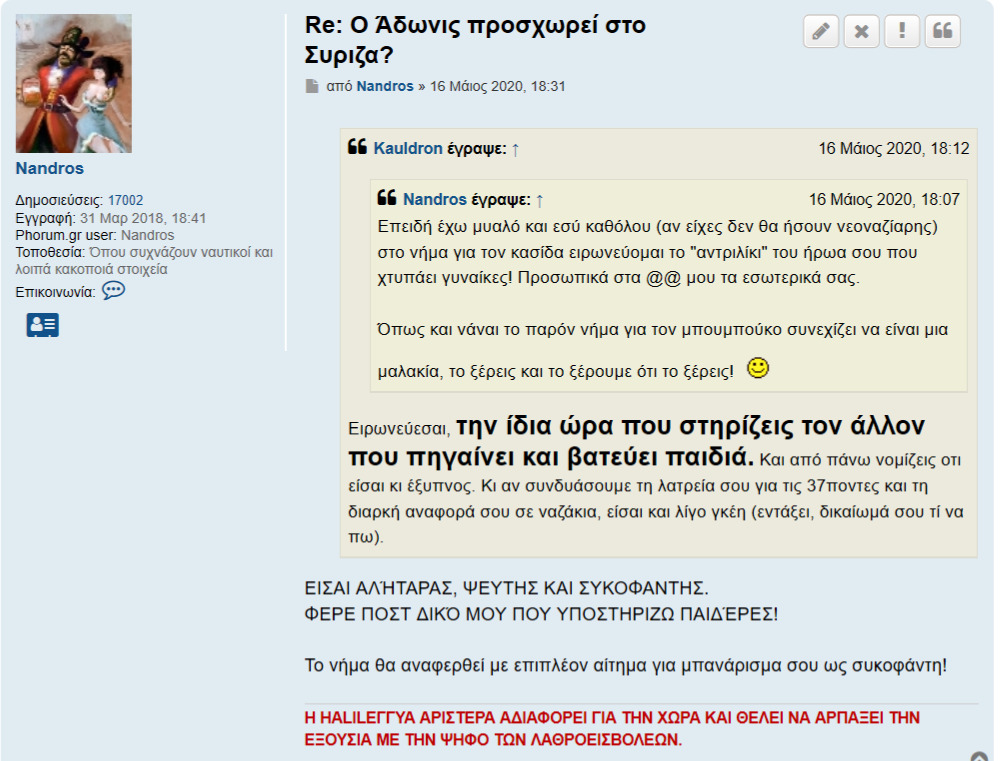
Task: Open Nandros's pirate avatar image
Action: click(x=74, y=83)
